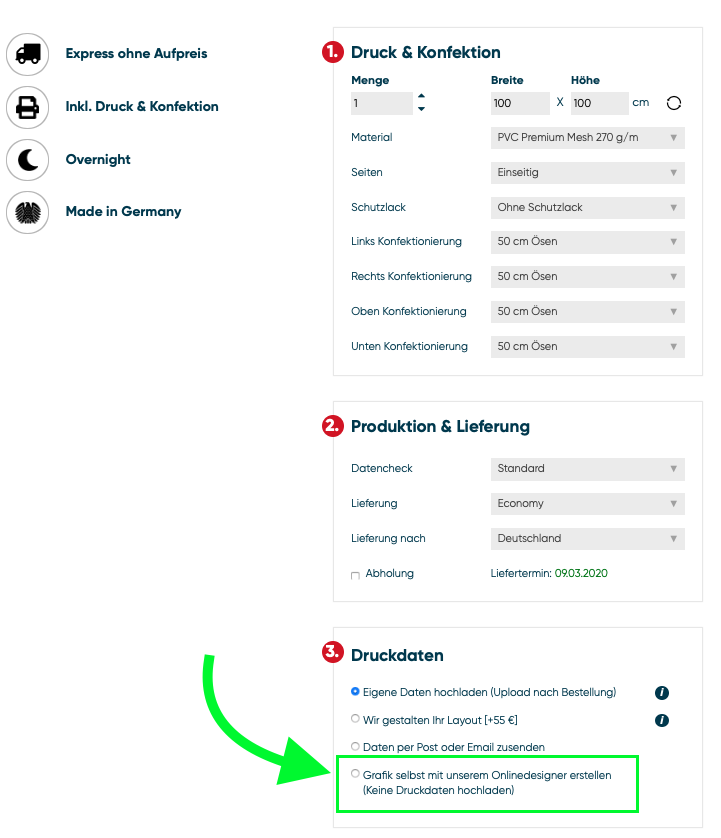Expand the Schutzlack dropdown
Screen dimensions: 721x838
[587, 208]
